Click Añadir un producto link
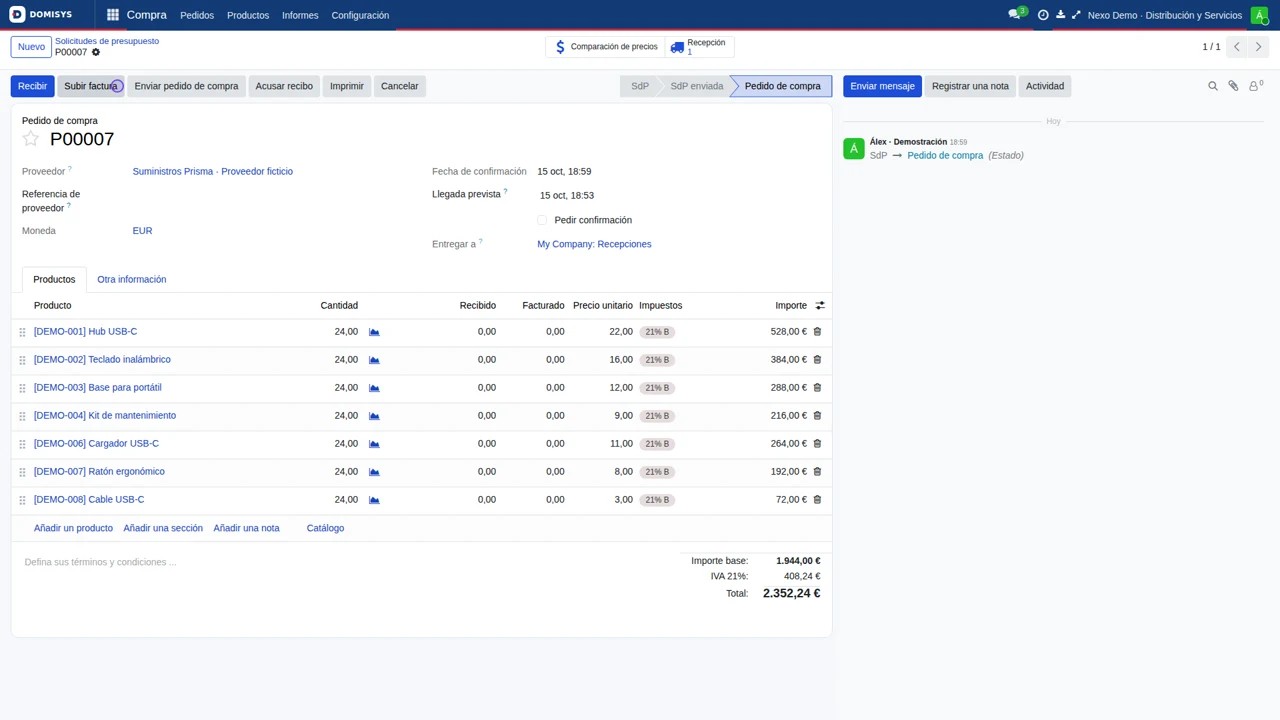Viewport: 1280px width, 720px height. pos(73,528)
